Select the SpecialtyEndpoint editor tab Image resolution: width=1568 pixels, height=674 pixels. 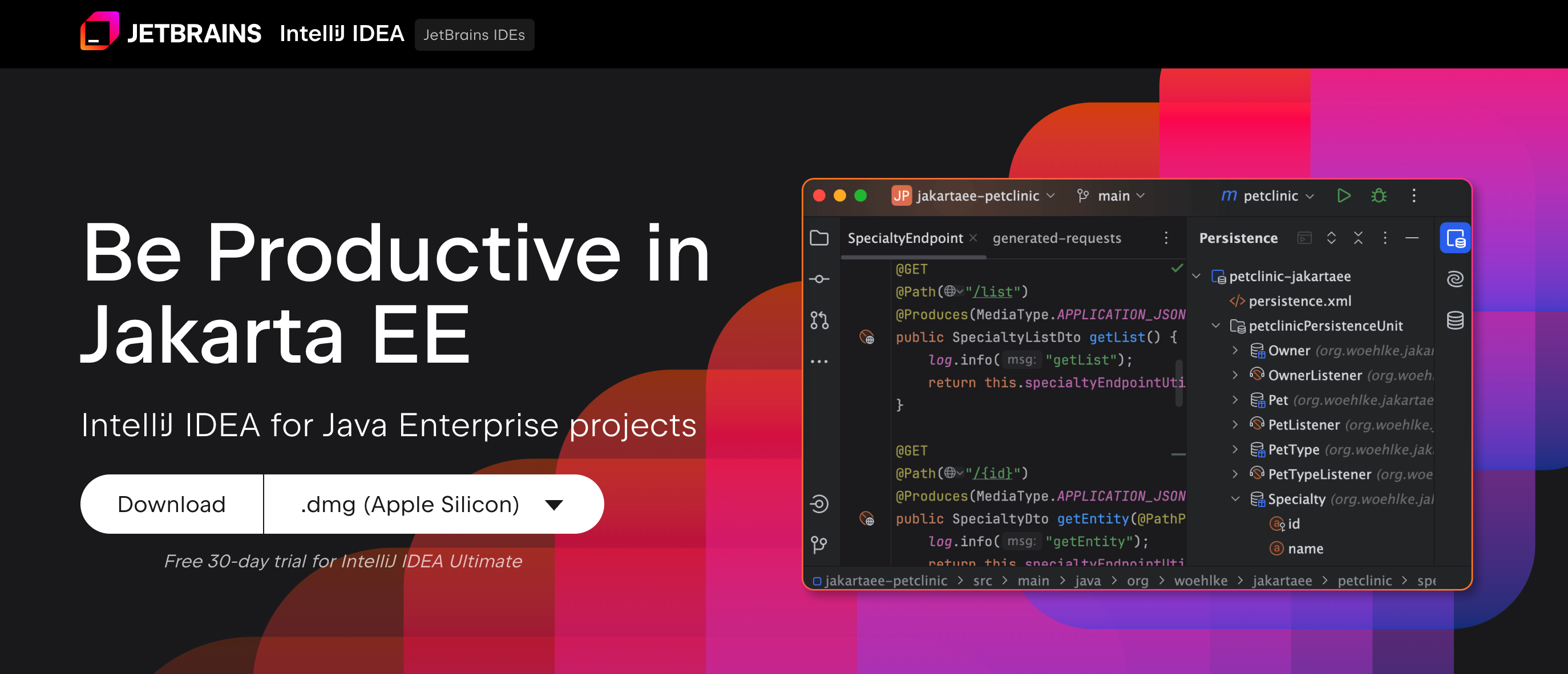point(905,238)
